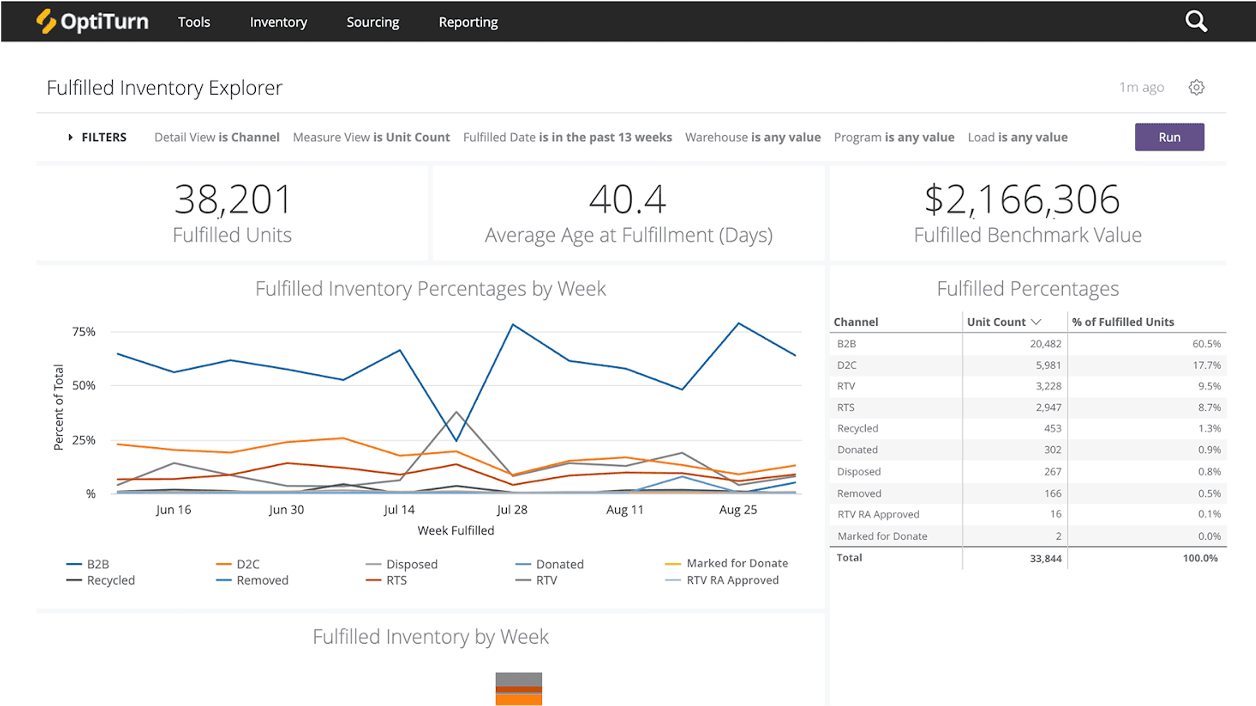Run the dashboard query
The height and width of the screenshot is (706, 1256).
pyautogui.click(x=1169, y=137)
